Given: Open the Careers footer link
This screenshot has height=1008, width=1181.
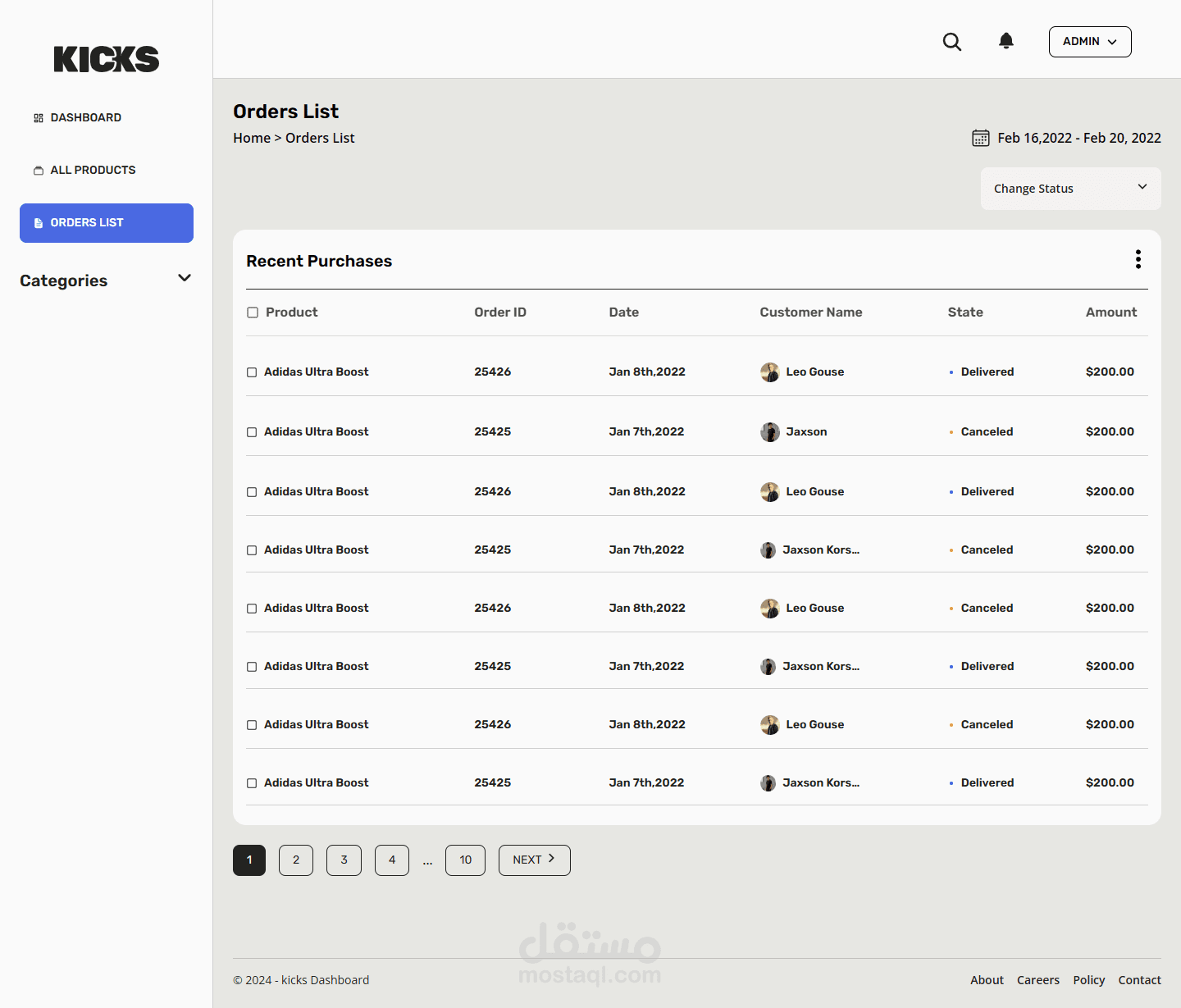Looking at the screenshot, I should tap(1037, 980).
